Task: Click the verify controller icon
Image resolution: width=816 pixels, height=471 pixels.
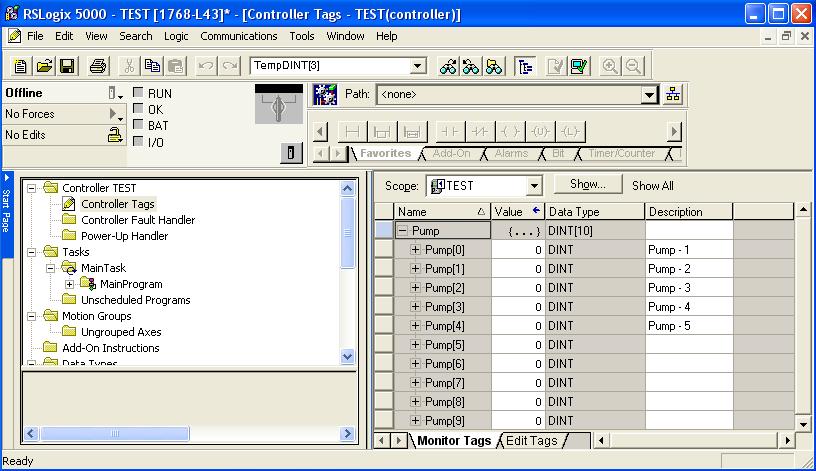Action: 579,66
